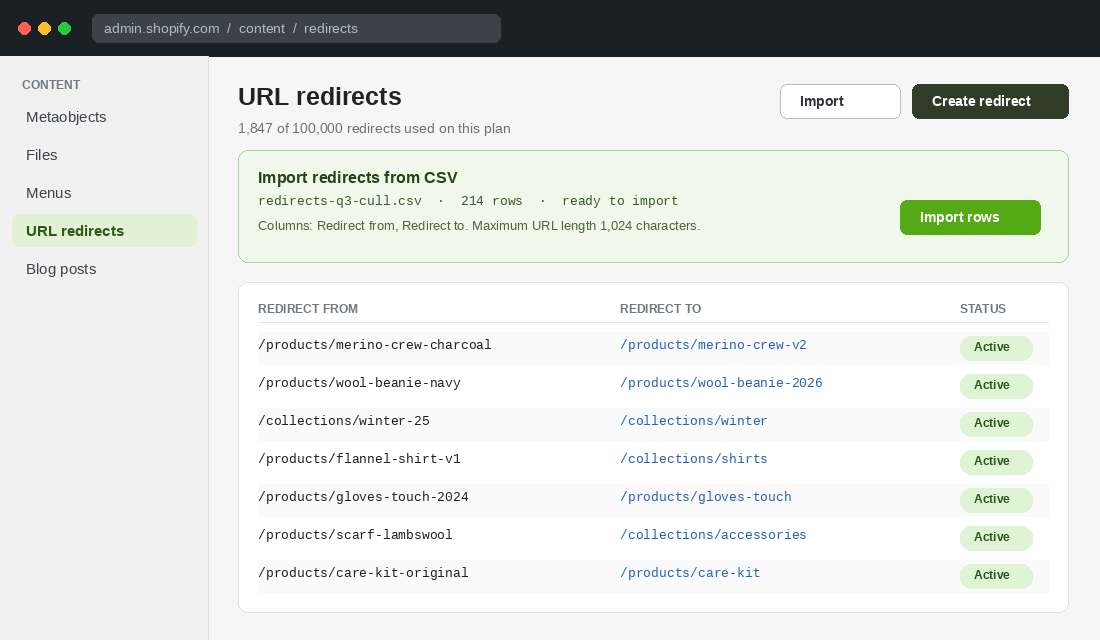Image resolution: width=1100 pixels, height=640 pixels.
Task: Open /products/merino-crew-v2 redirect target link
Action: tap(713, 345)
